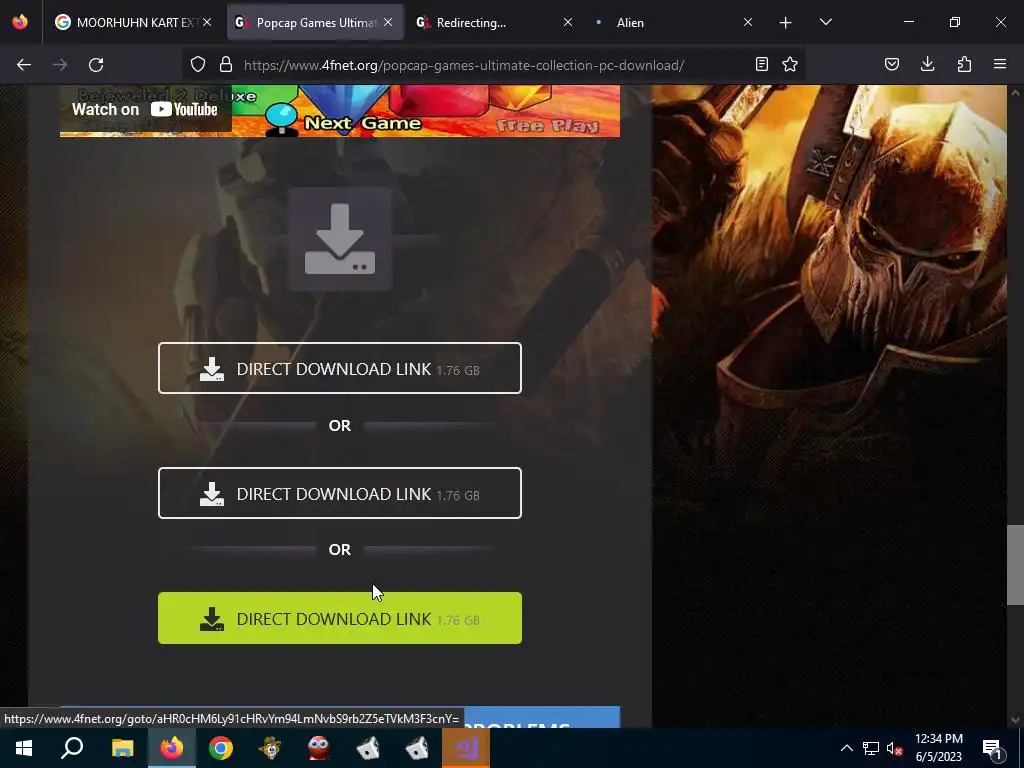This screenshot has width=1024, height=768.
Task: Select Firefox in the taskbar
Action: point(172,748)
